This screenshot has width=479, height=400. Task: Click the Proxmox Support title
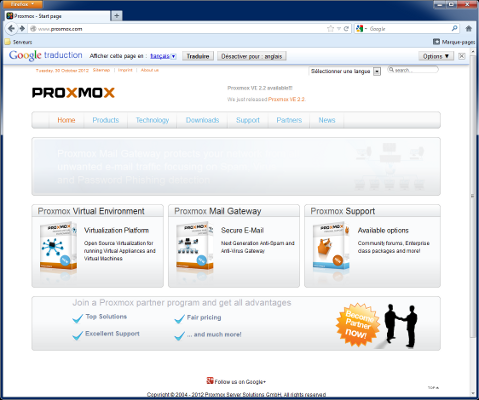pos(343,211)
